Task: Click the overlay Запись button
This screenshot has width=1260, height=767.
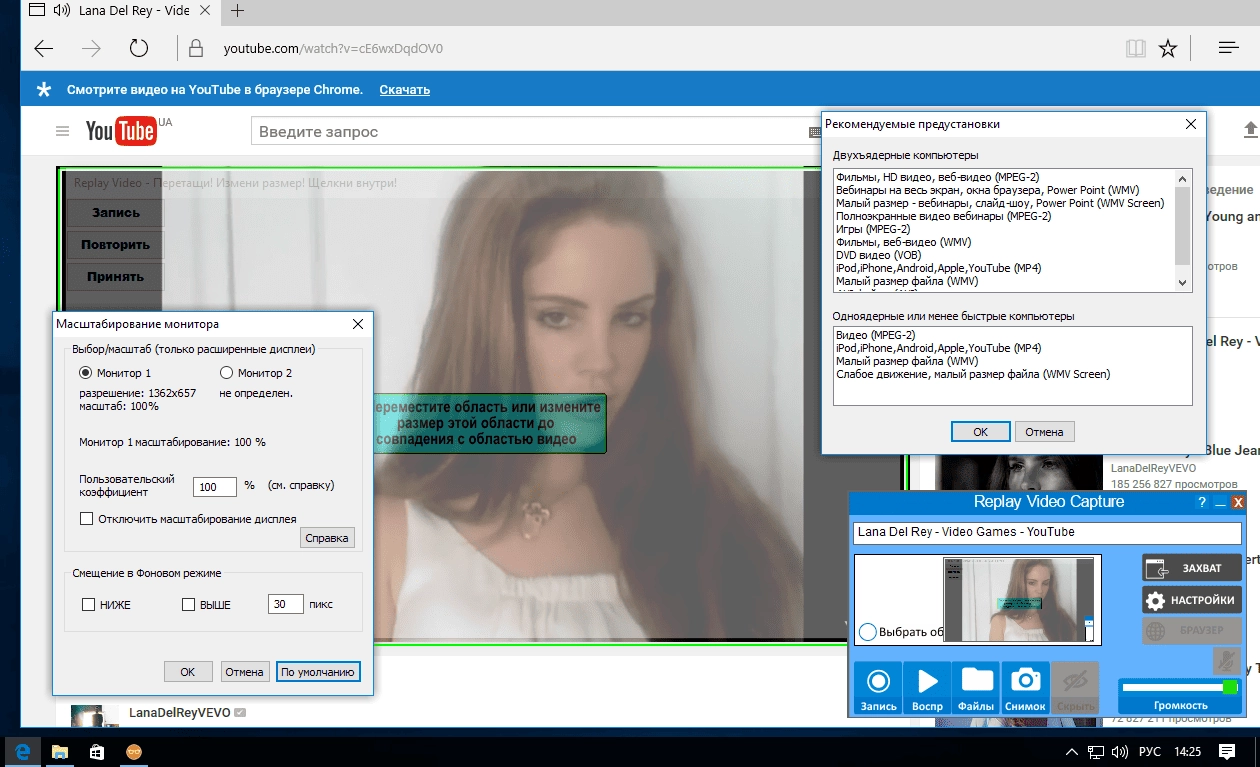Action: [x=116, y=213]
